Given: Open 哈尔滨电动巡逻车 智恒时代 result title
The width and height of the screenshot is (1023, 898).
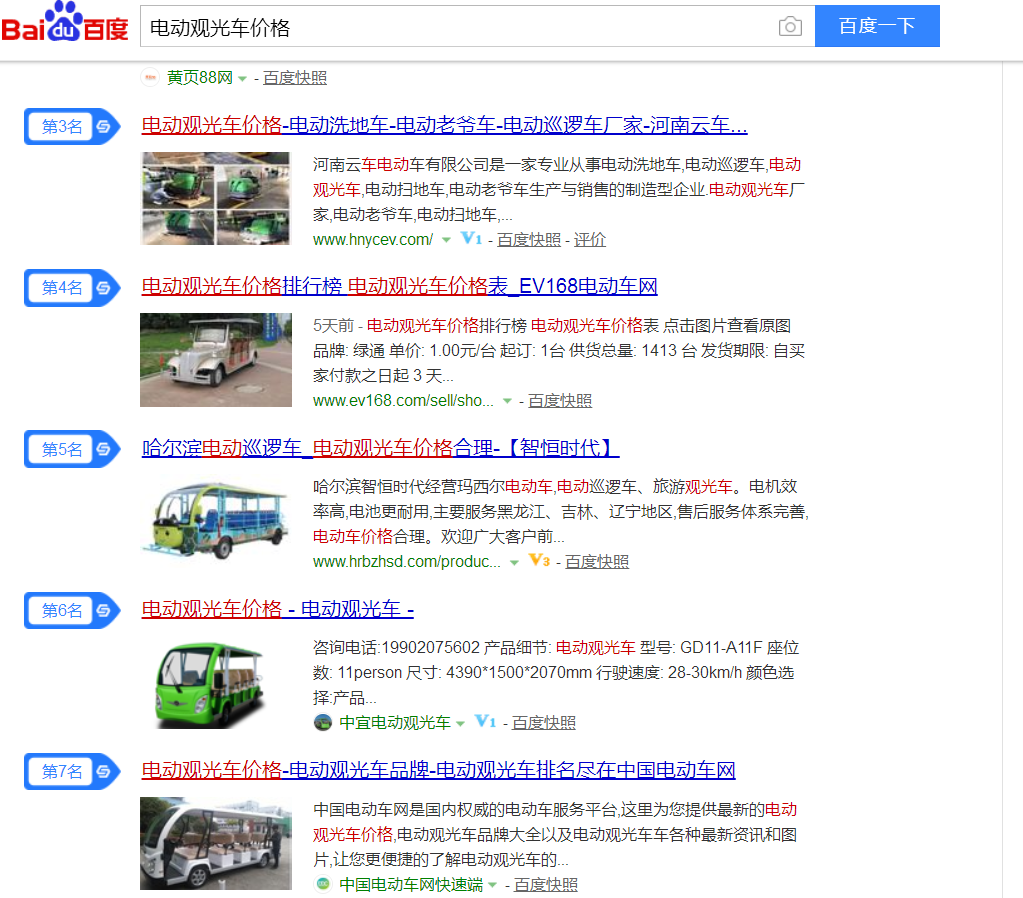Looking at the screenshot, I should 380,448.
